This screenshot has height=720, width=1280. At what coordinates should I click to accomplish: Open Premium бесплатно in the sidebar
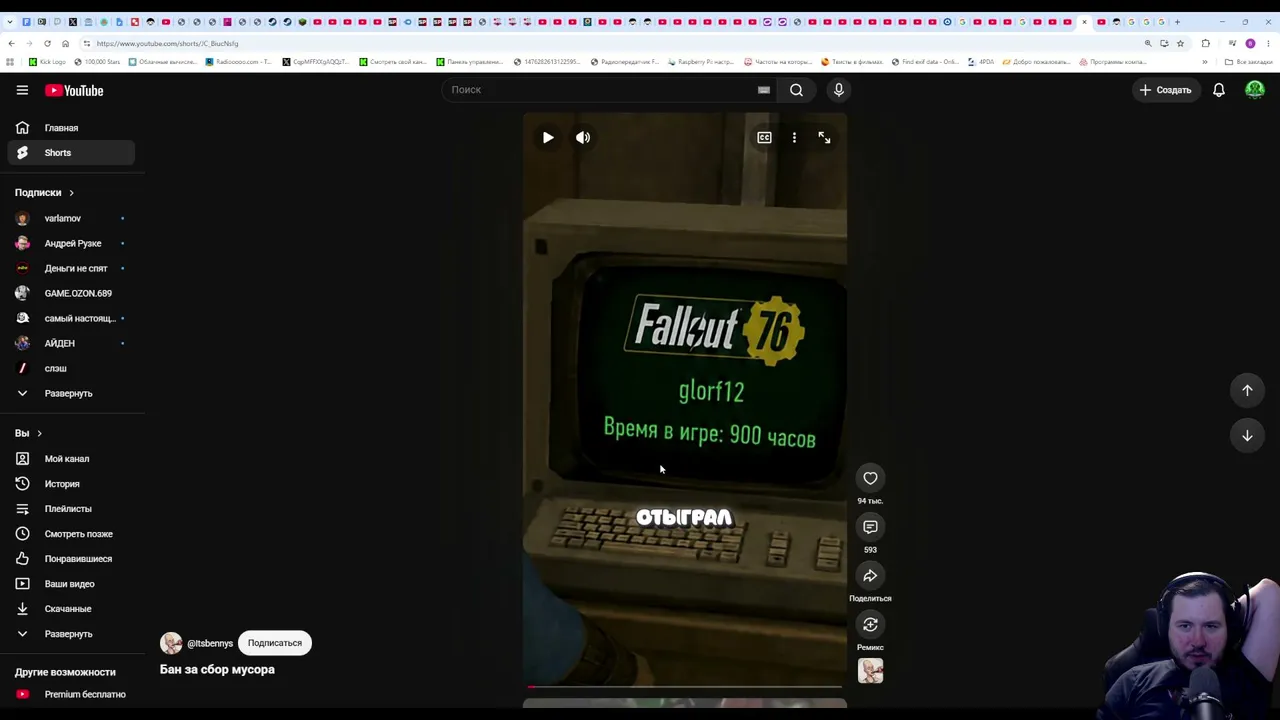(x=70, y=694)
